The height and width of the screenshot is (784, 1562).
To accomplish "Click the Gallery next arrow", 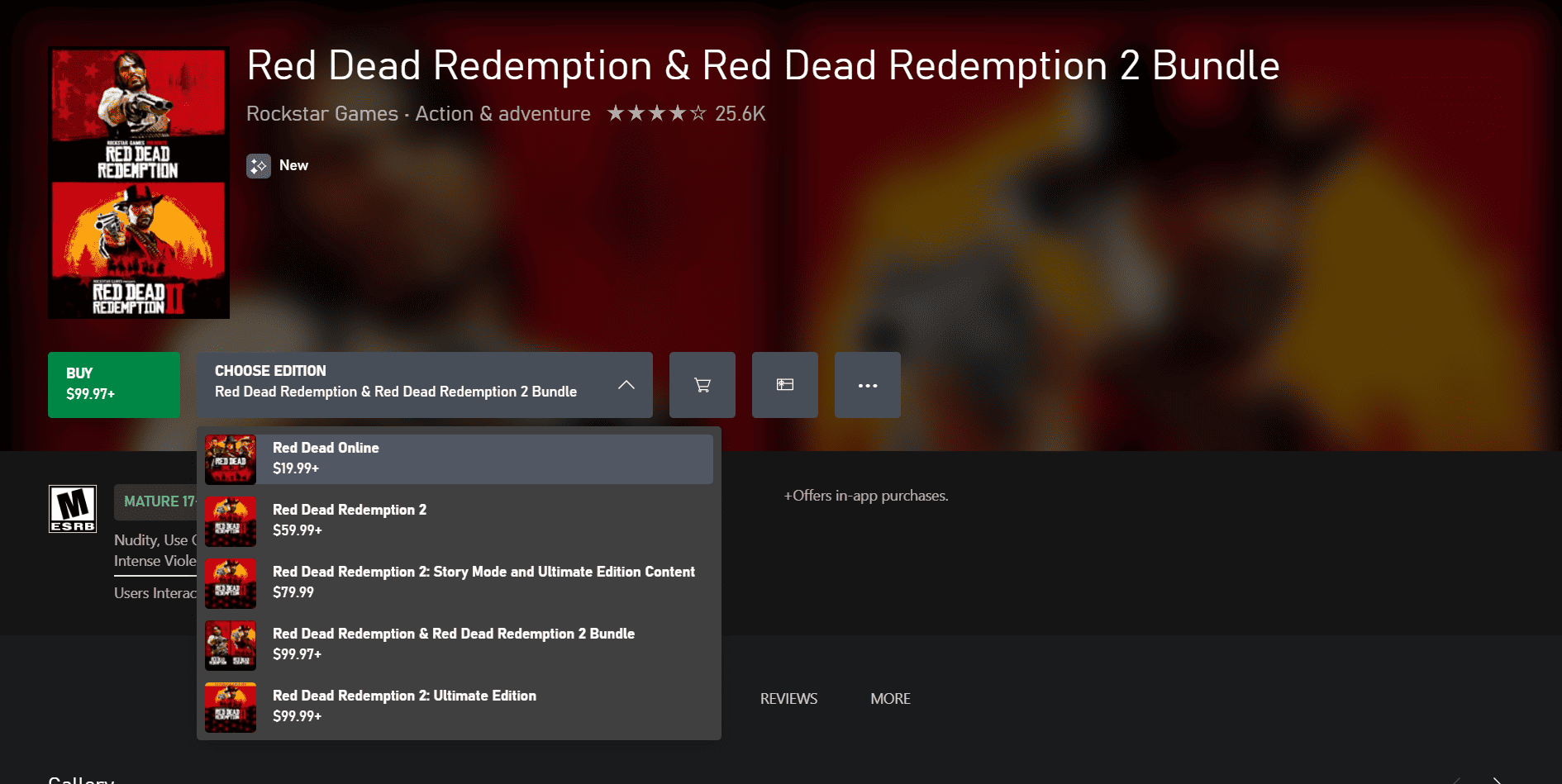I will tap(1497, 780).
